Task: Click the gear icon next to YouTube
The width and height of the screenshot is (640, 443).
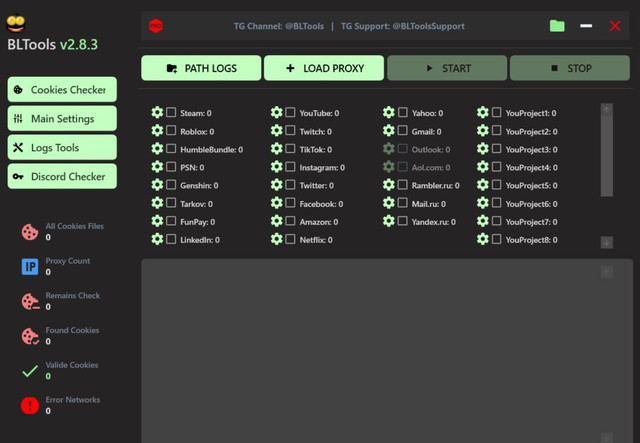Action: [x=277, y=113]
